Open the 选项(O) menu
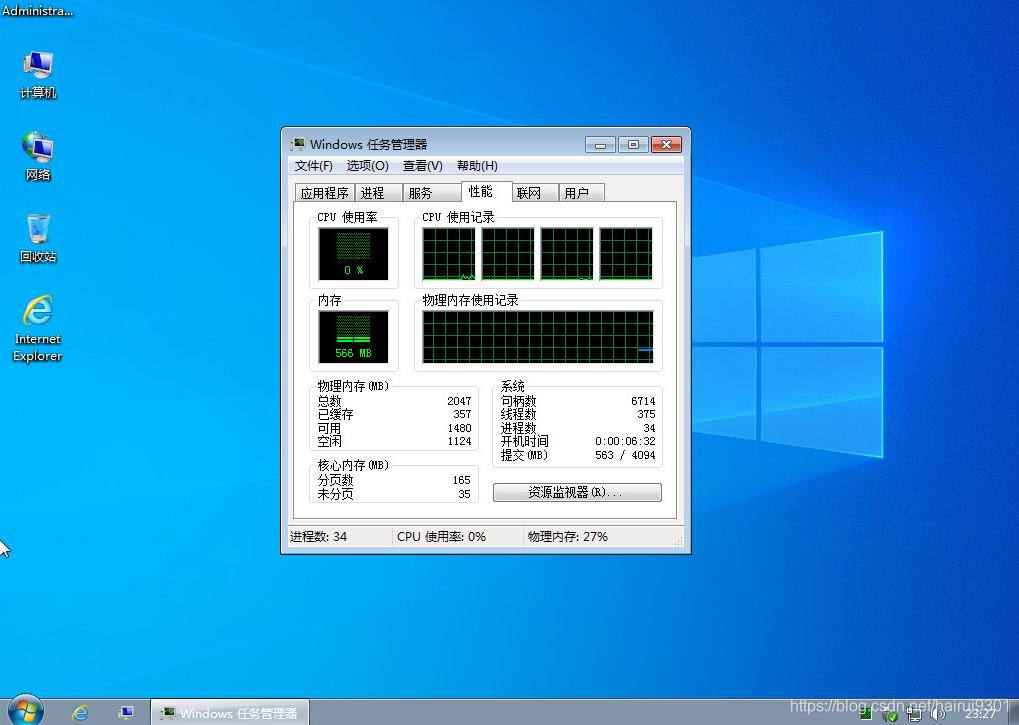This screenshot has height=725, width=1019. coord(367,166)
